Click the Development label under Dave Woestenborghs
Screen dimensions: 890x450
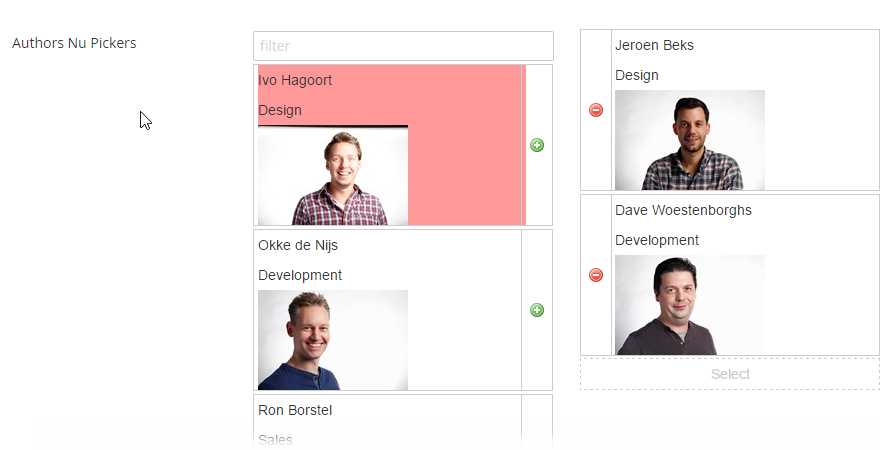coord(657,241)
